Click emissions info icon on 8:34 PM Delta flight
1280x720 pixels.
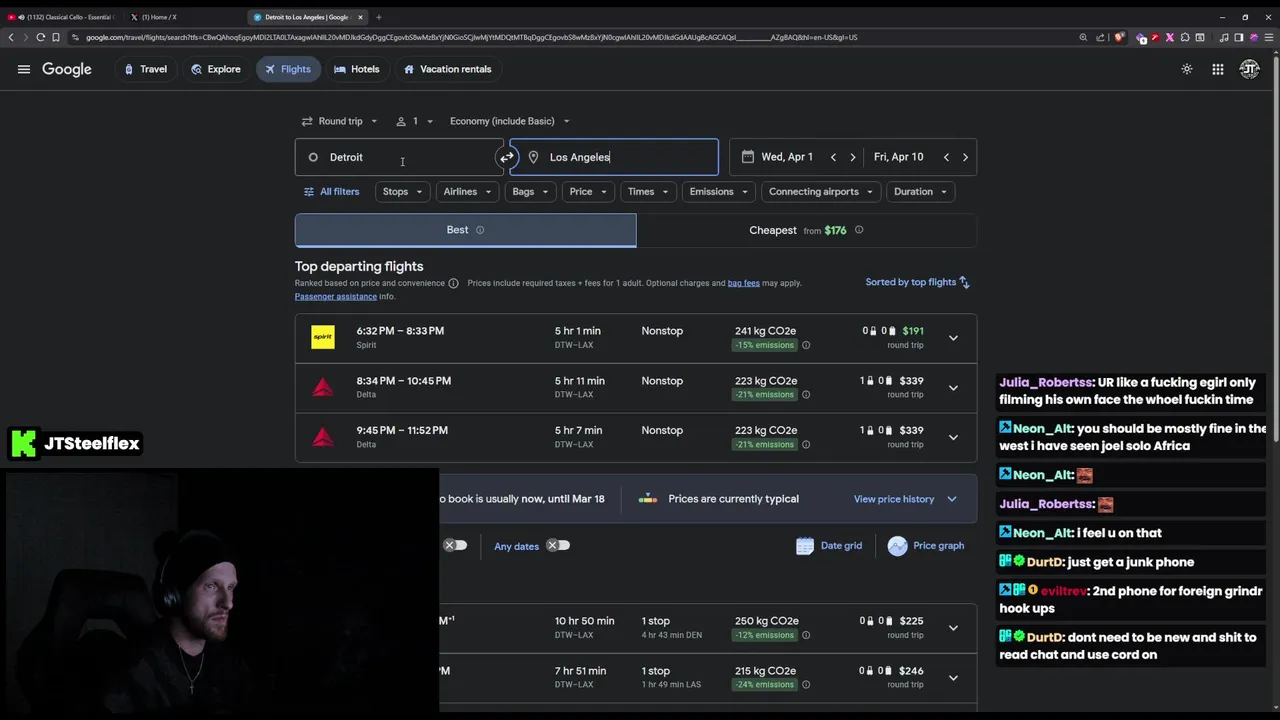tap(806, 395)
